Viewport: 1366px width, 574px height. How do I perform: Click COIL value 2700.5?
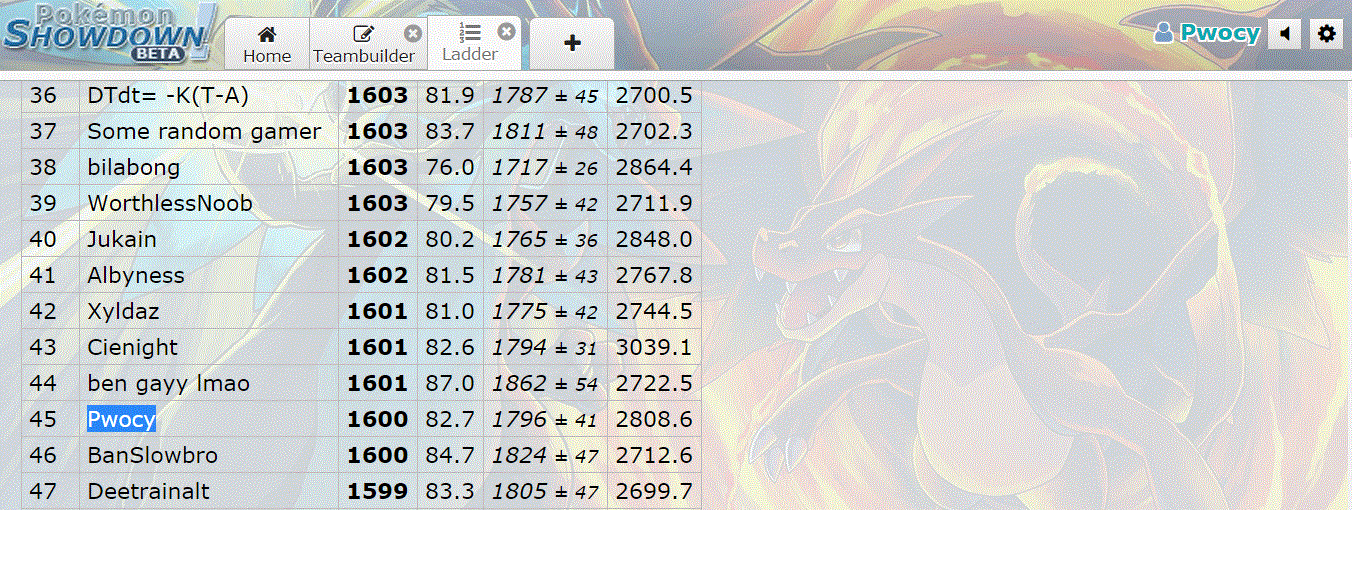(654, 96)
